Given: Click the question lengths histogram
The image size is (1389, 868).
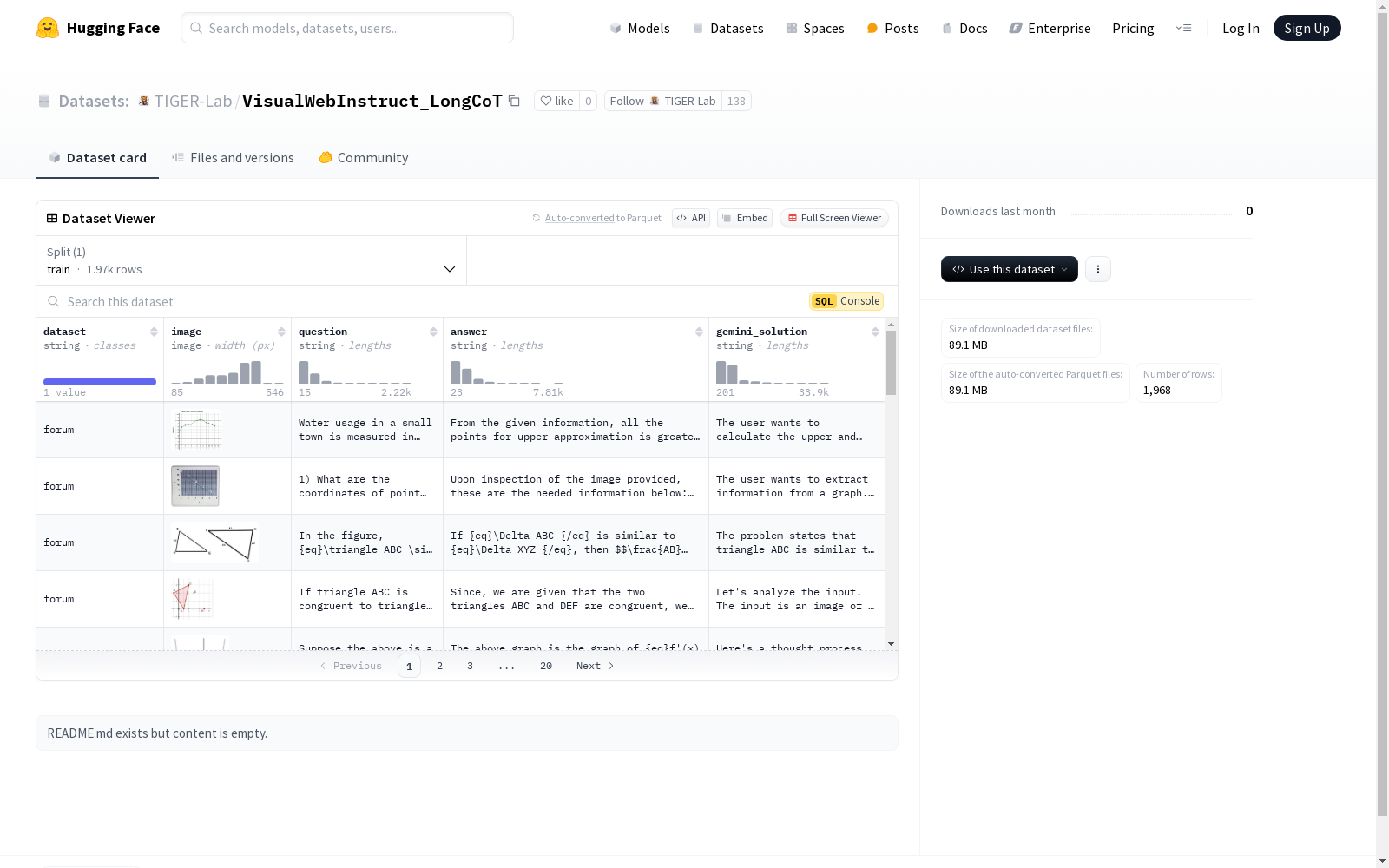Looking at the screenshot, I should [x=355, y=372].
